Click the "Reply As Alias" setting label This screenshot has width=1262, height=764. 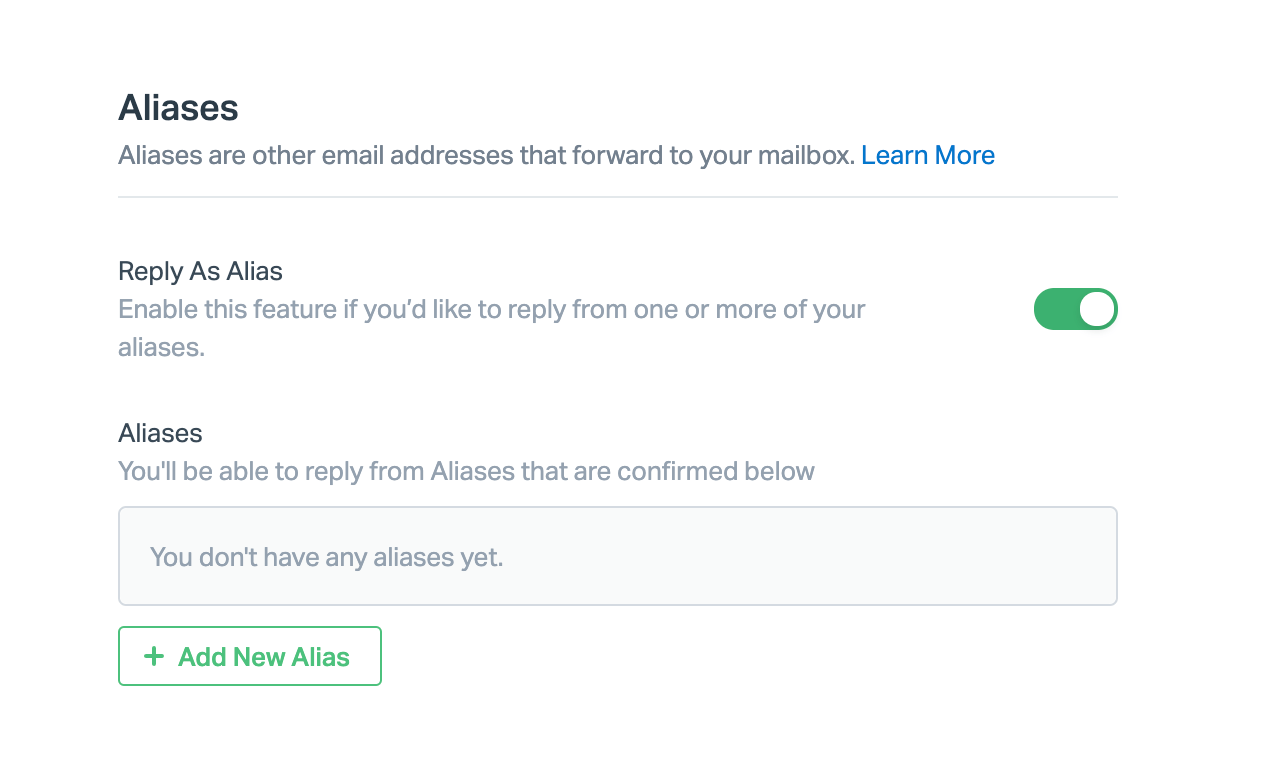200,271
